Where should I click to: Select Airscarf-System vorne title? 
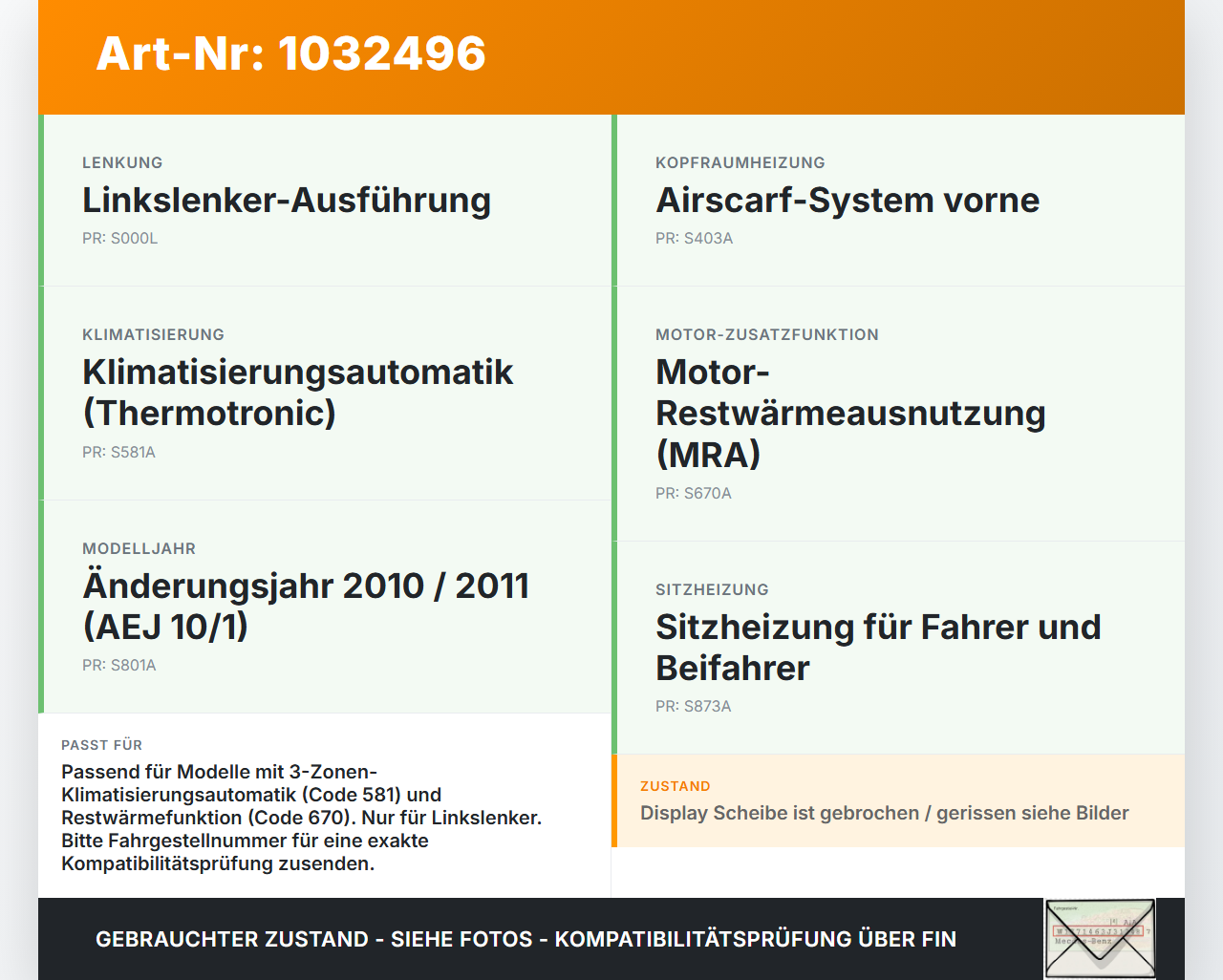[848, 201]
